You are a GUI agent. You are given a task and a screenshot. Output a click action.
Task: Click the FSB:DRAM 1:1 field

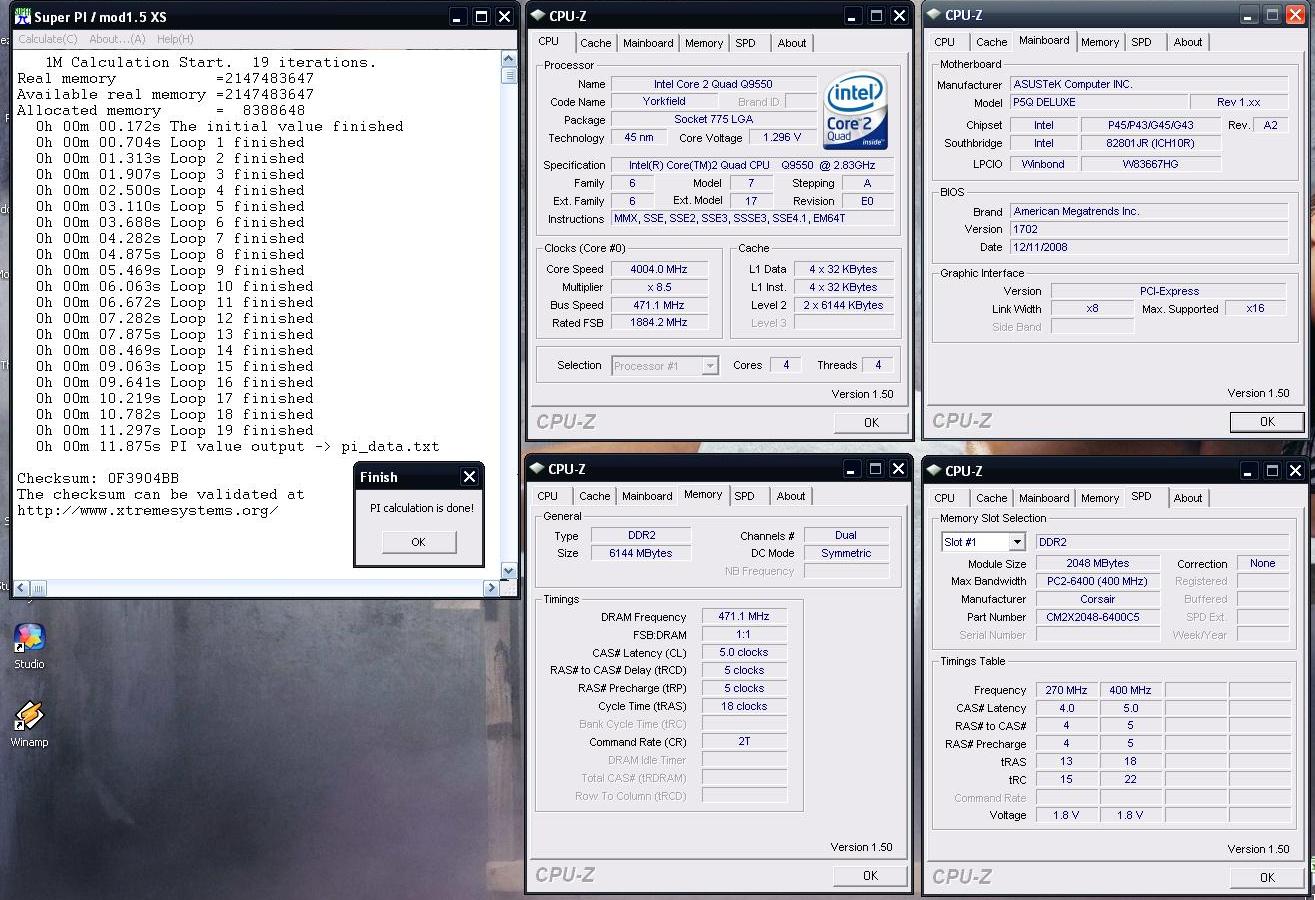coord(744,635)
